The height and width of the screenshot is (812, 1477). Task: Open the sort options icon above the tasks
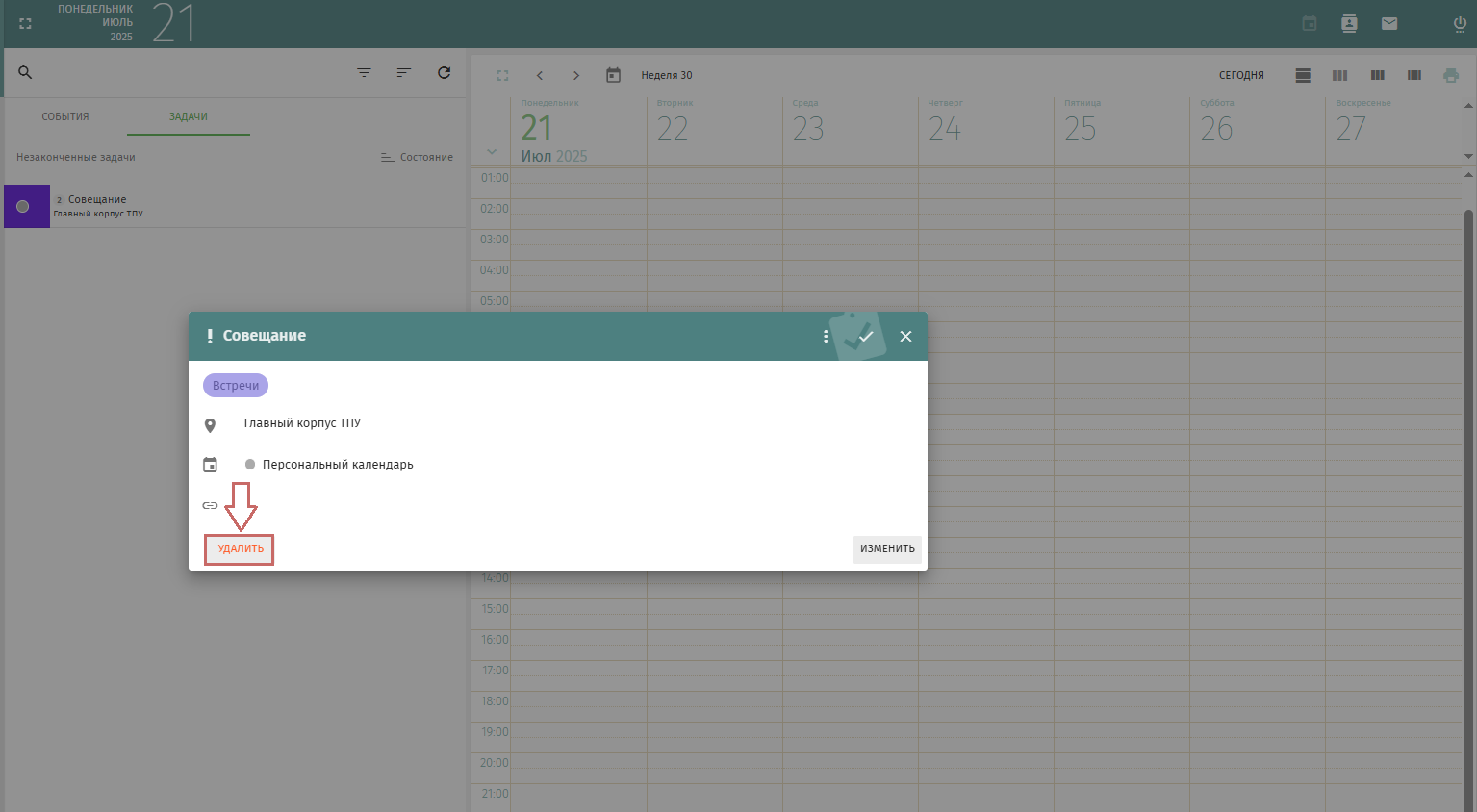coord(404,72)
